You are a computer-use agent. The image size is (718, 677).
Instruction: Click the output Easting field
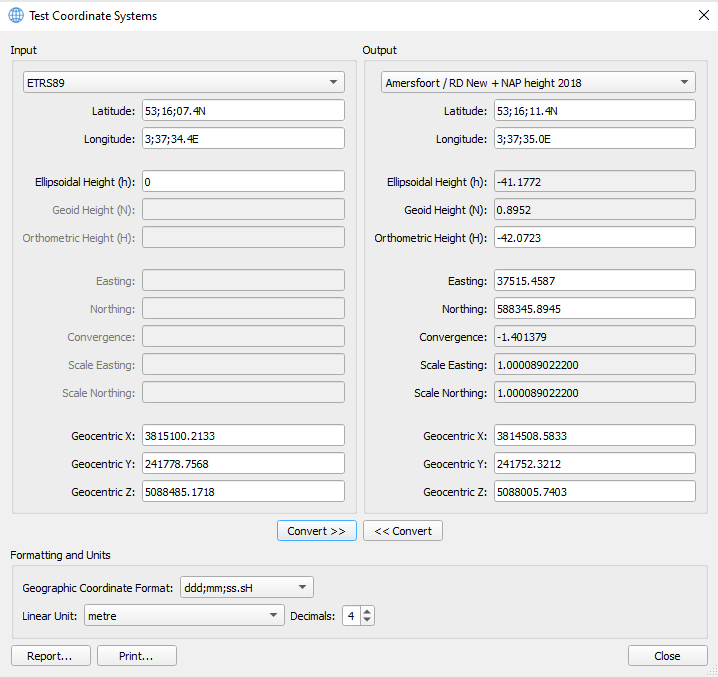(x=594, y=282)
